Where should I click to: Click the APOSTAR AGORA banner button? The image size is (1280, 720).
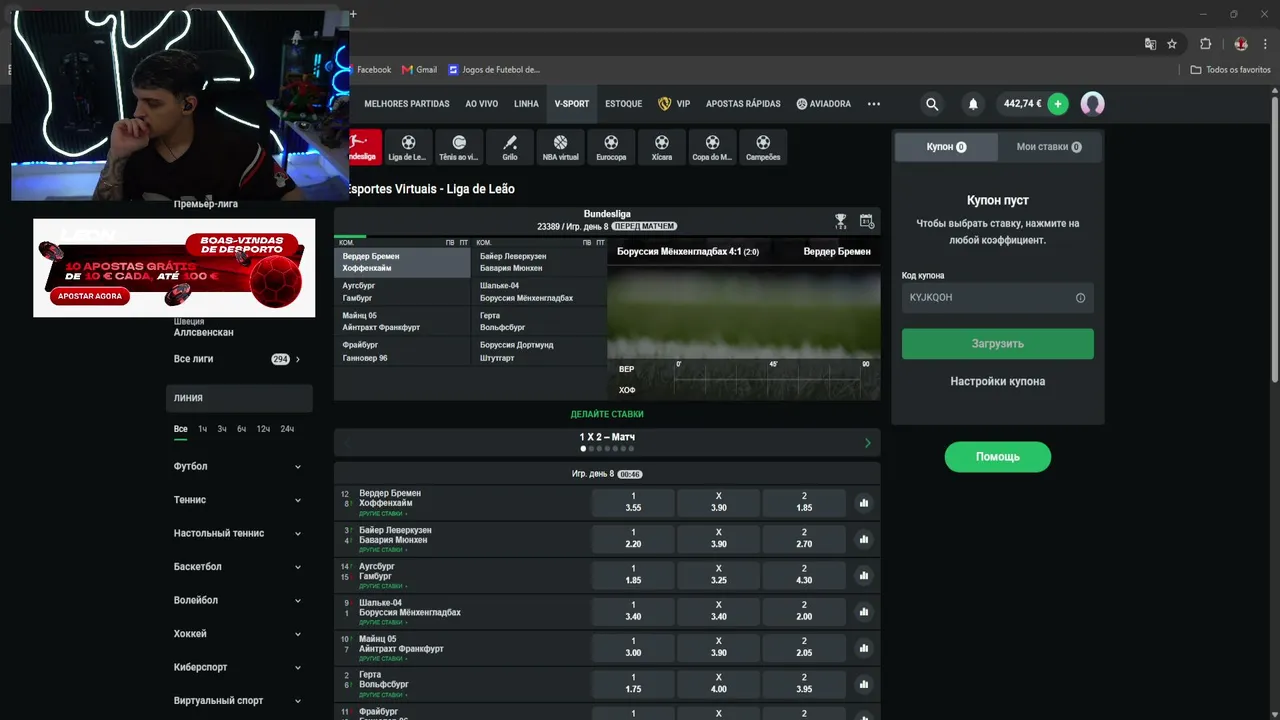90,296
